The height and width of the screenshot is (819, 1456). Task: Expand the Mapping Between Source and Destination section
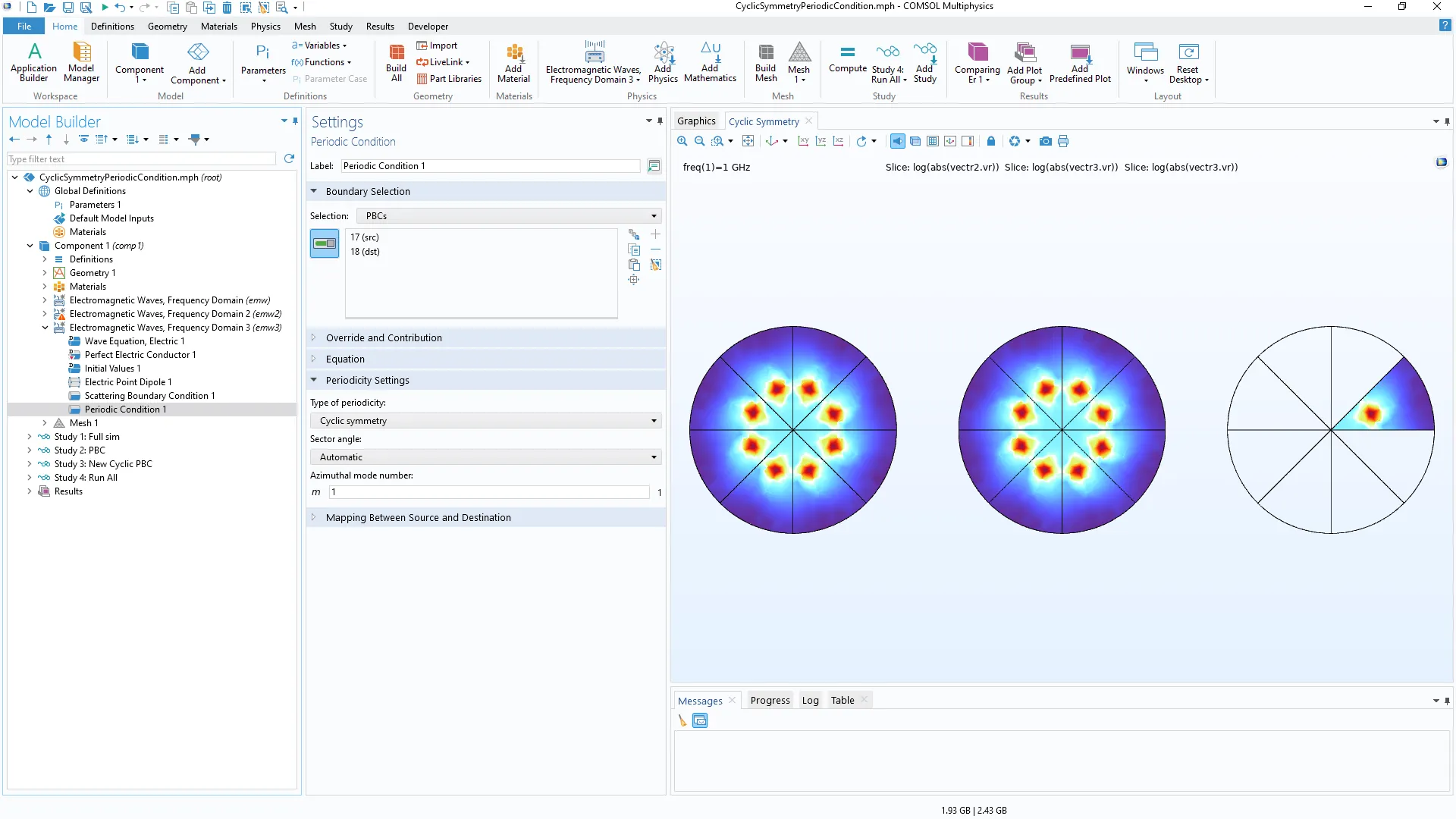click(x=418, y=518)
